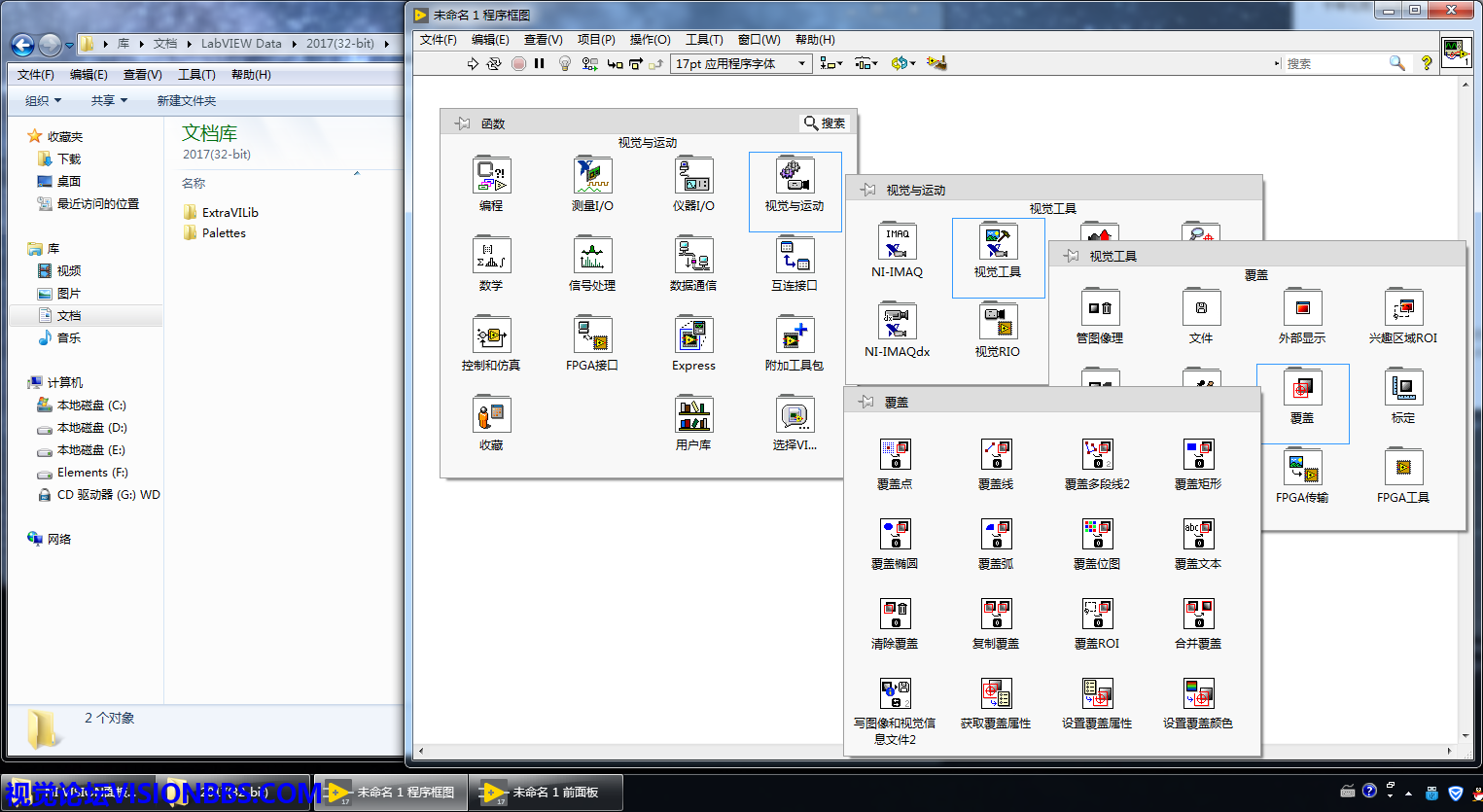Toggle highlight execution light bulb

(564, 63)
